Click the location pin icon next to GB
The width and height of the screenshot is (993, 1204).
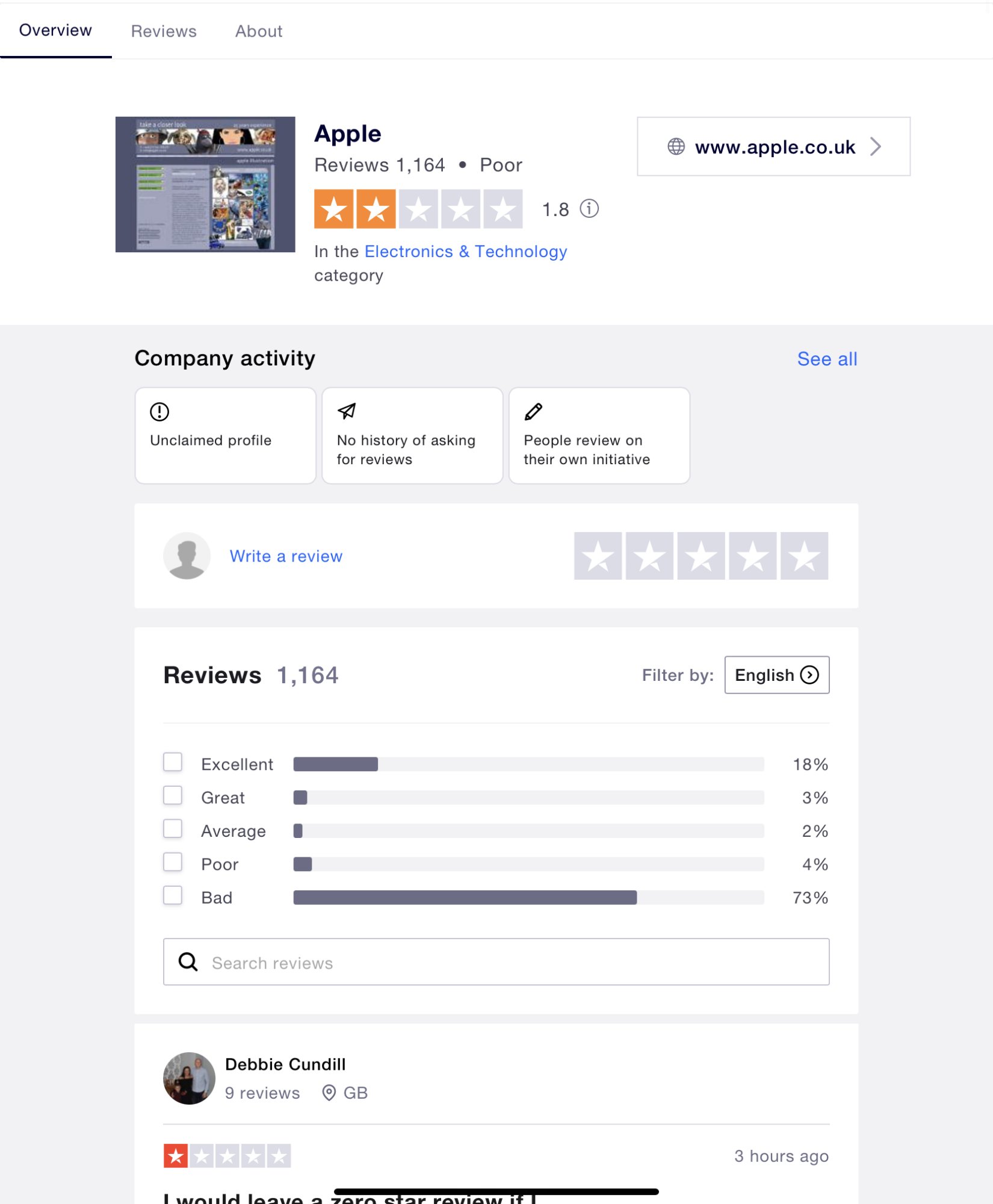coord(329,1093)
